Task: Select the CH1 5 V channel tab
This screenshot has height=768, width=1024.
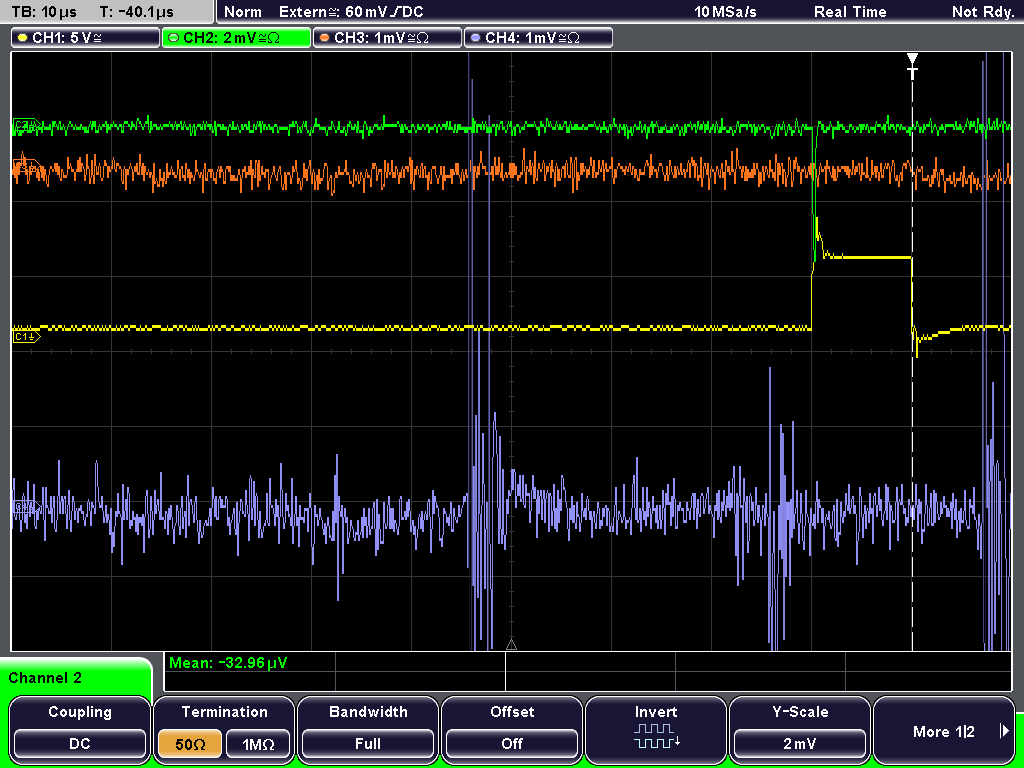Action: (86, 38)
